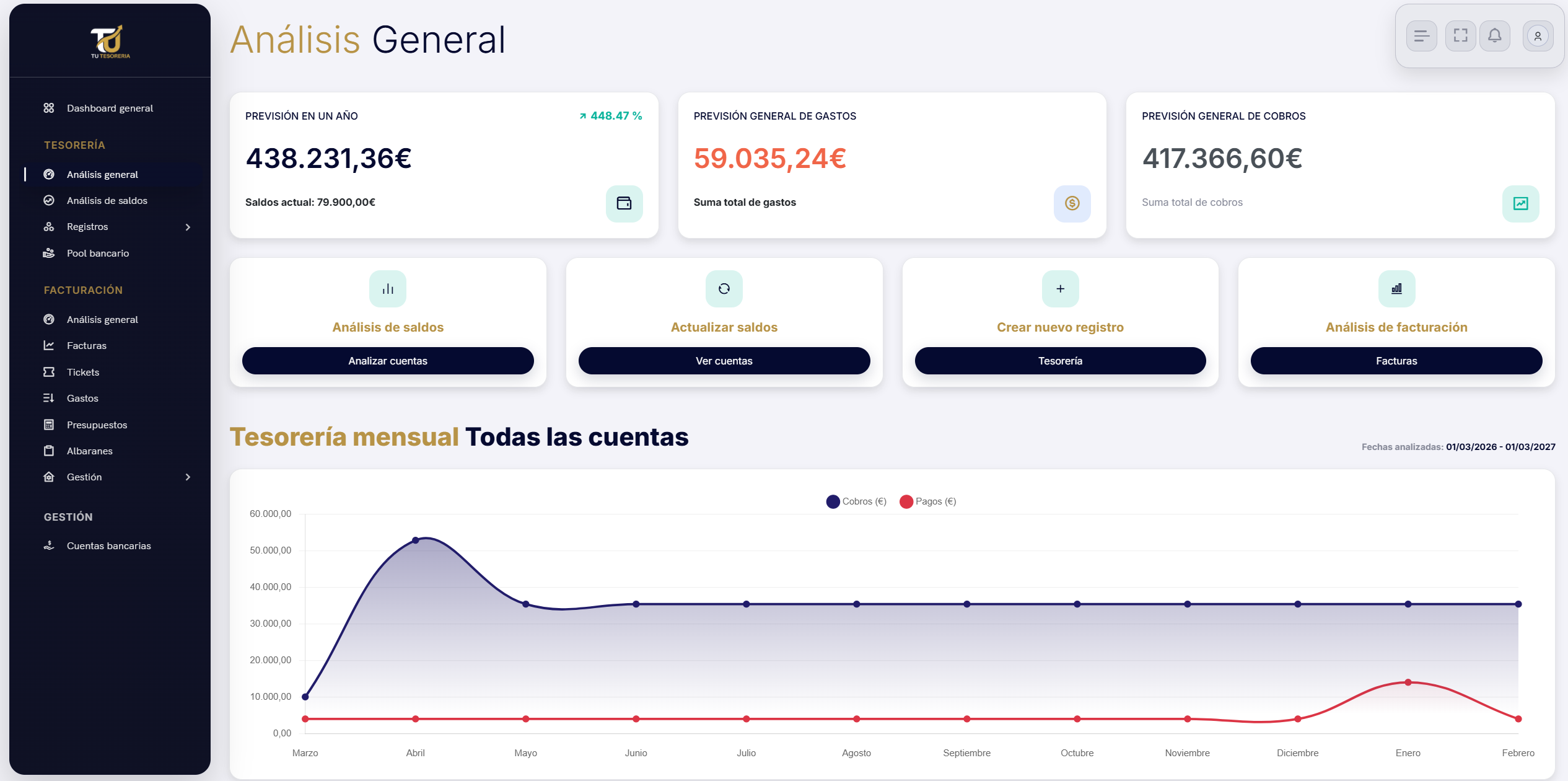Click the Presupuestos calculator icon
The width and height of the screenshot is (1568, 781).
[x=49, y=425]
